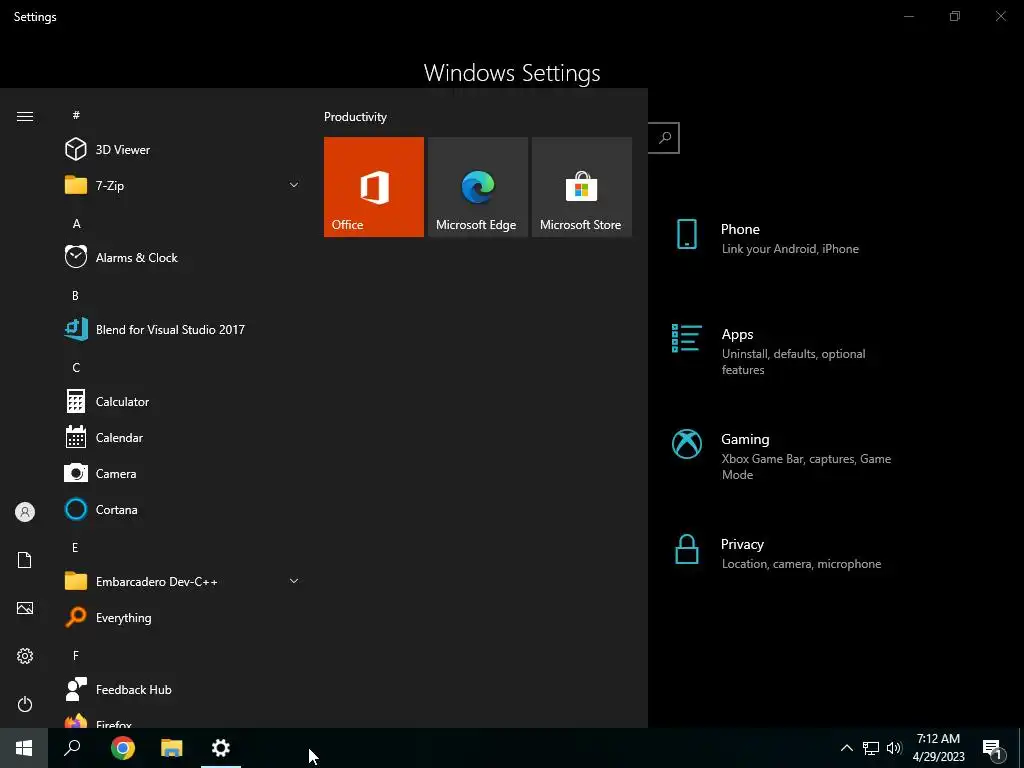Click the Office tile
1024x768 pixels.
(x=374, y=187)
